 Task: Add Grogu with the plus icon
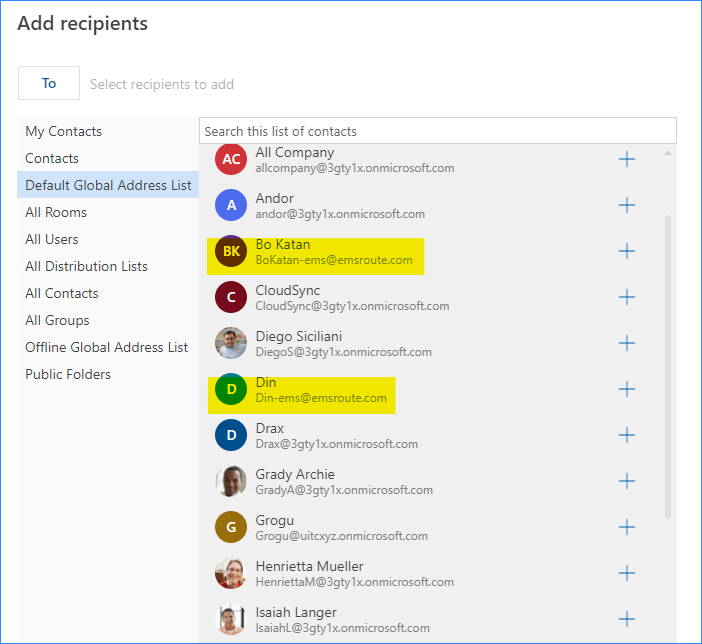(627, 527)
